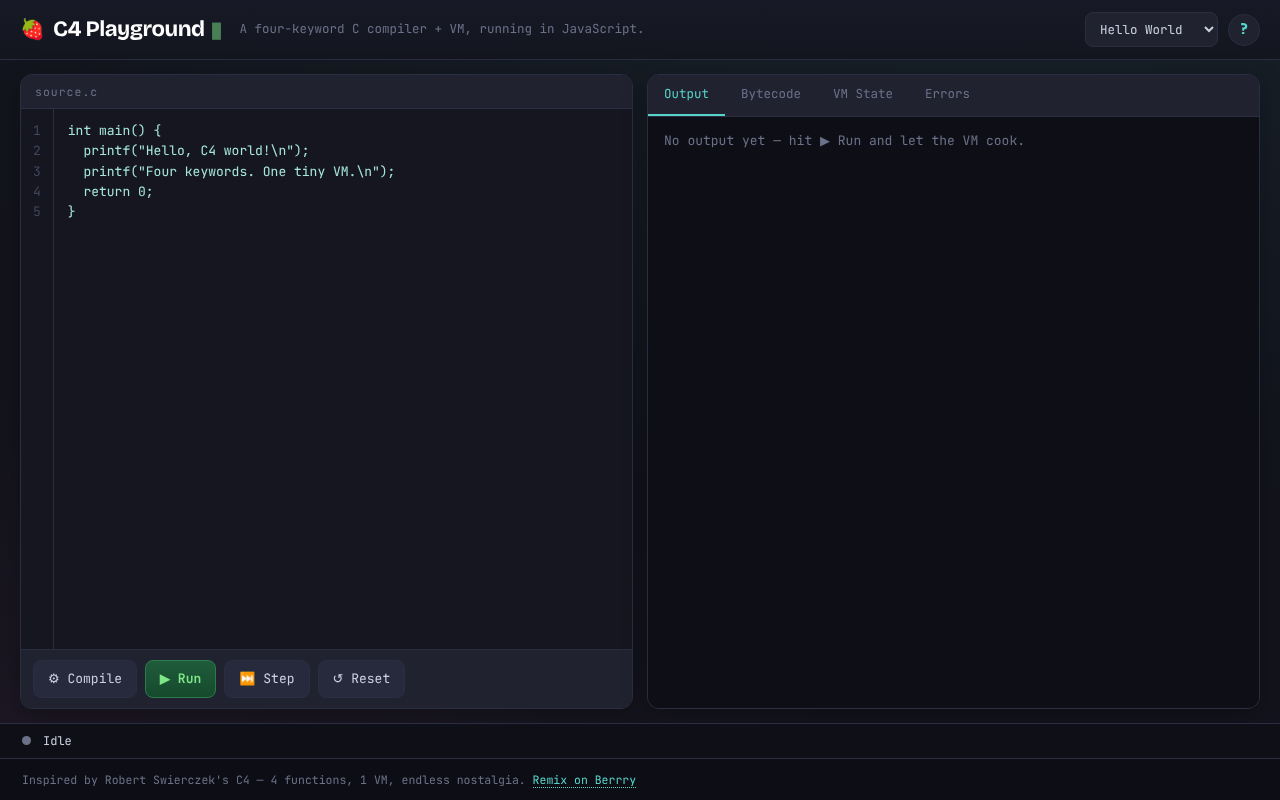
Task: Switch to the Bytecode tab
Action: point(771,94)
